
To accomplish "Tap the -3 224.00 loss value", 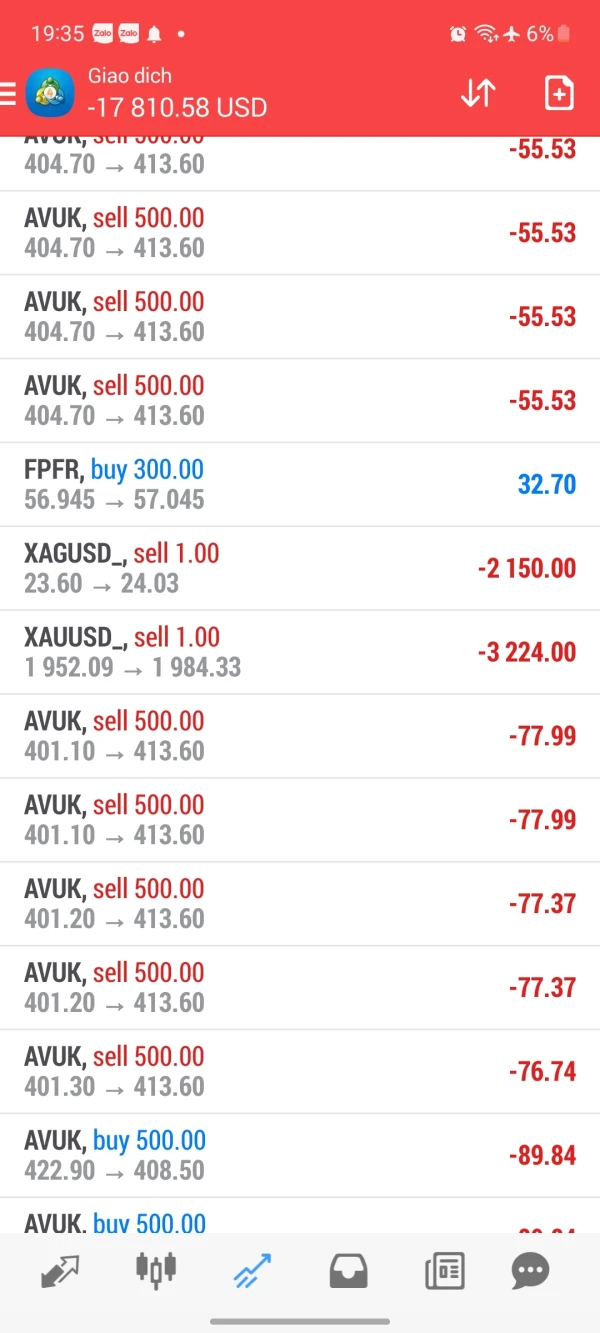I will 527,653.
